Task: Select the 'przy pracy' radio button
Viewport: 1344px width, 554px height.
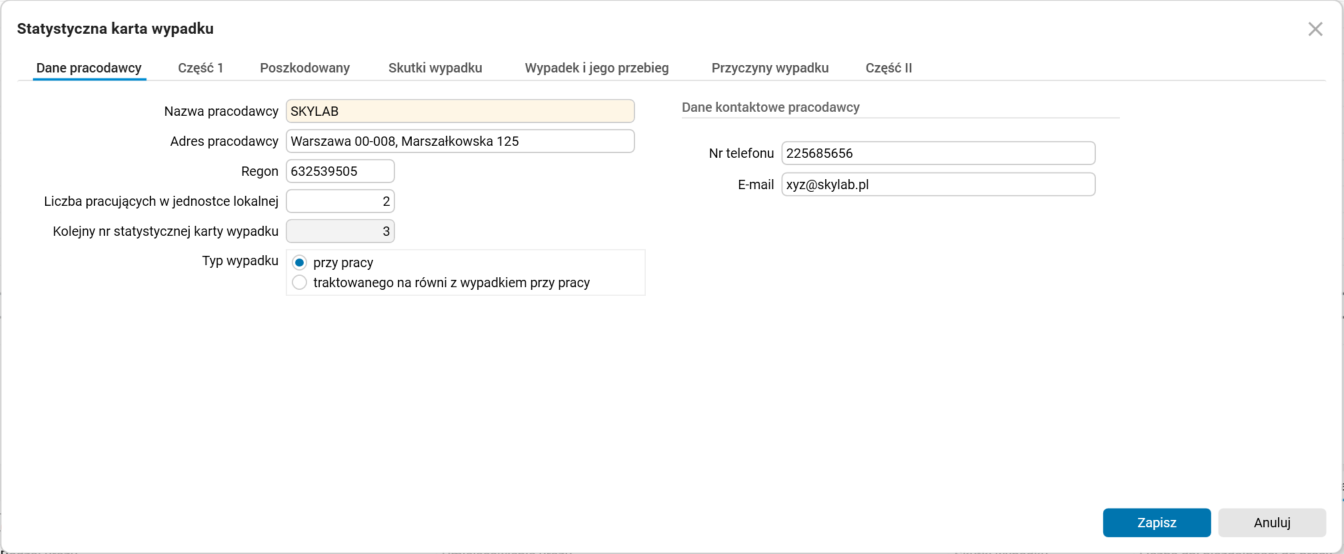Action: coord(299,262)
